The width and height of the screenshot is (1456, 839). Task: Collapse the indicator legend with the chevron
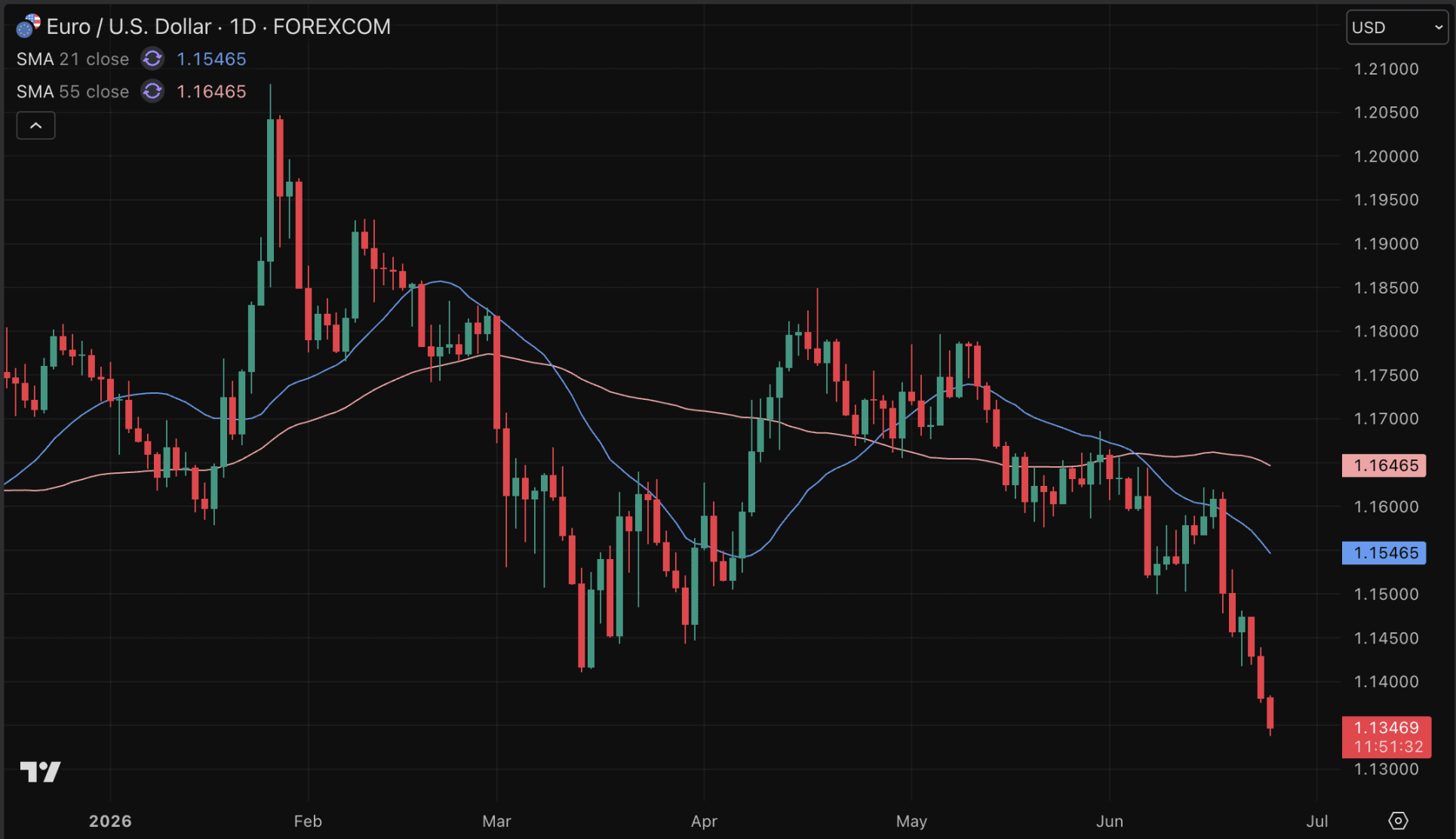pyautogui.click(x=36, y=125)
